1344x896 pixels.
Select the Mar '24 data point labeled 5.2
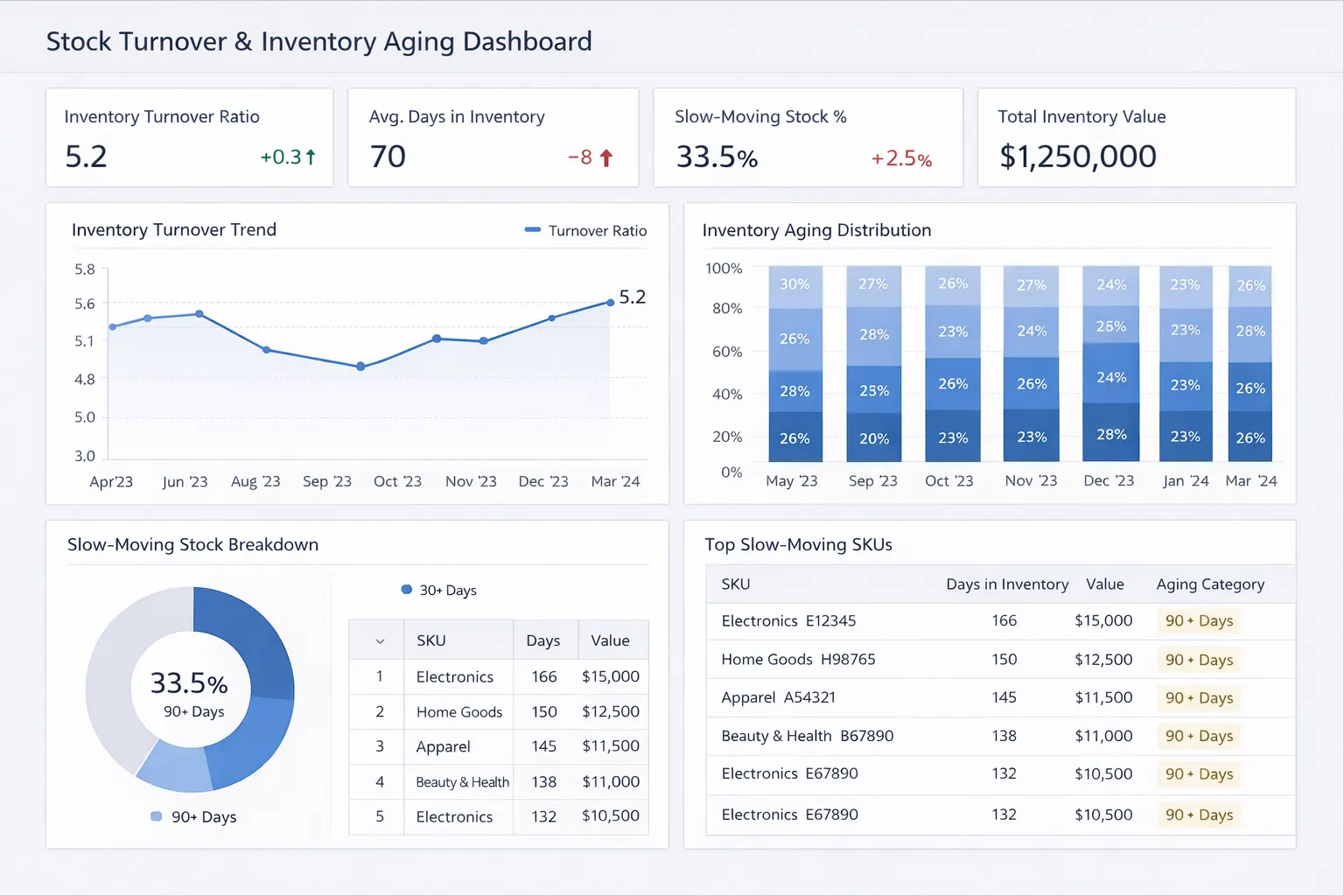[610, 302]
